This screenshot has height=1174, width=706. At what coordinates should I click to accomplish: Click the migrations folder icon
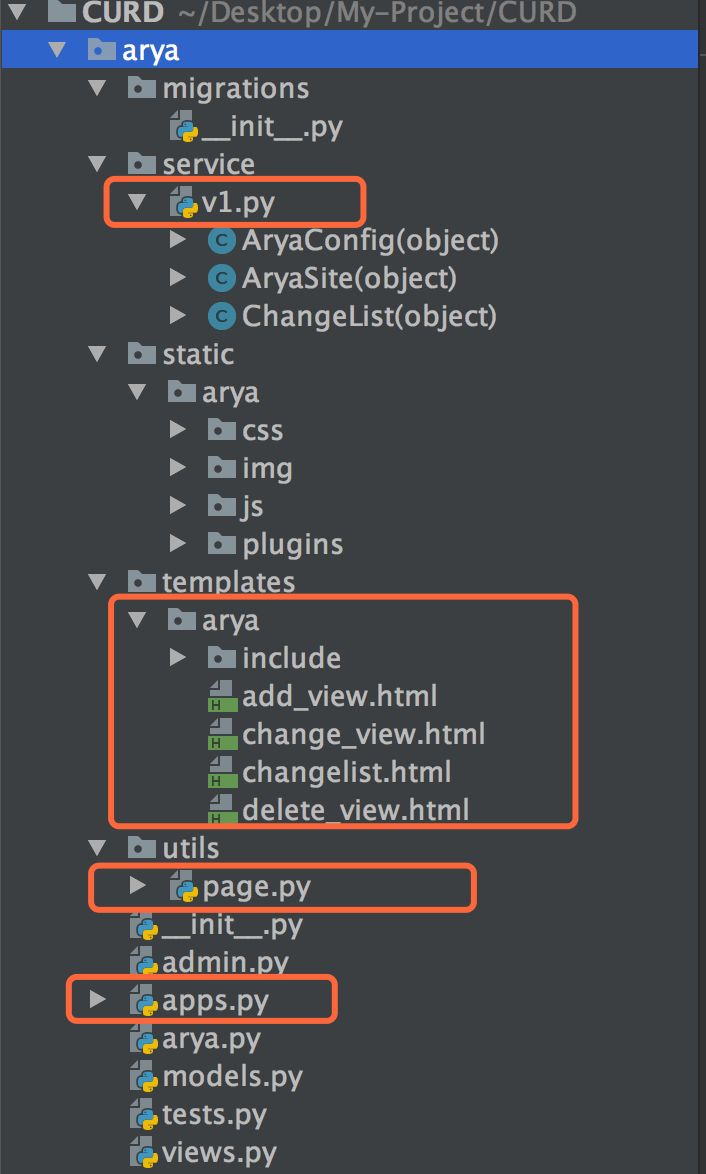142,89
